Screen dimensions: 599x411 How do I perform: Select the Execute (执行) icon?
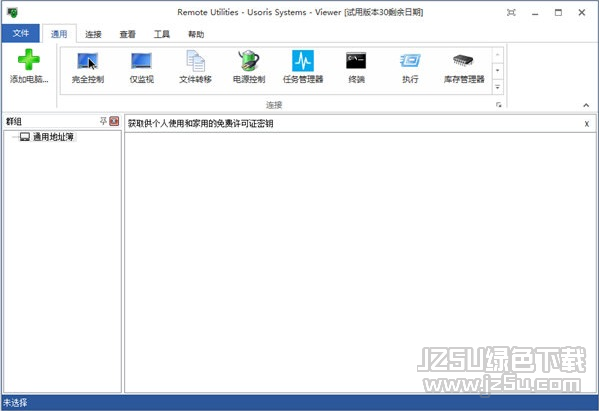coord(410,61)
